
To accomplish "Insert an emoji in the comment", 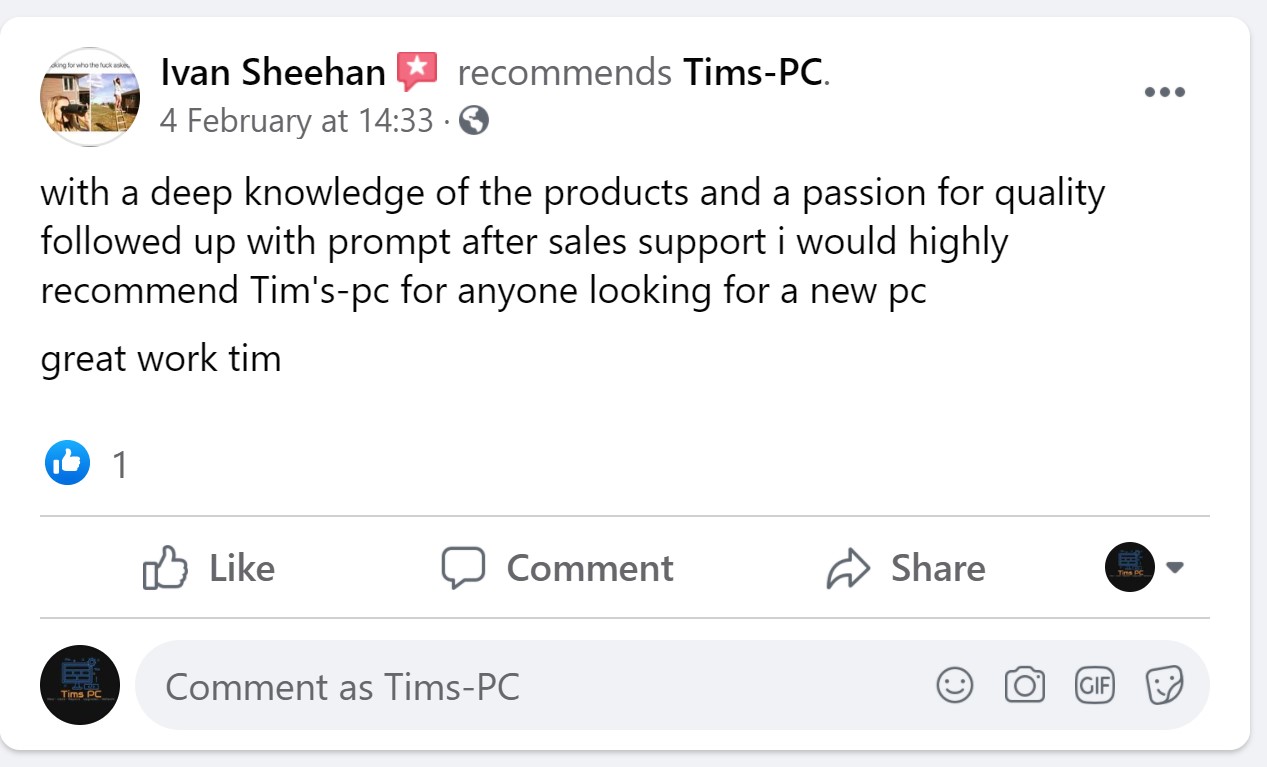I will click(x=954, y=686).
